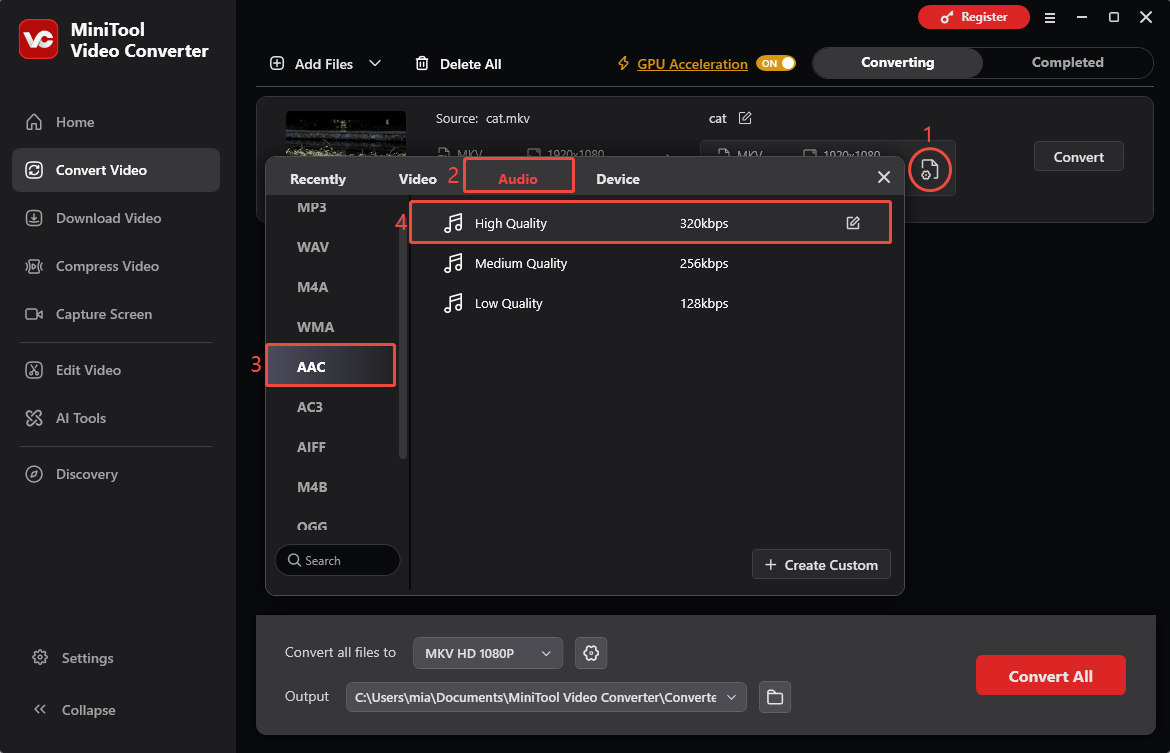Image resolution: width=1170 pixels, height=753 pixels.
Task: Click the Add Files button
Action: pyautogui.click(x=311, y=64)
